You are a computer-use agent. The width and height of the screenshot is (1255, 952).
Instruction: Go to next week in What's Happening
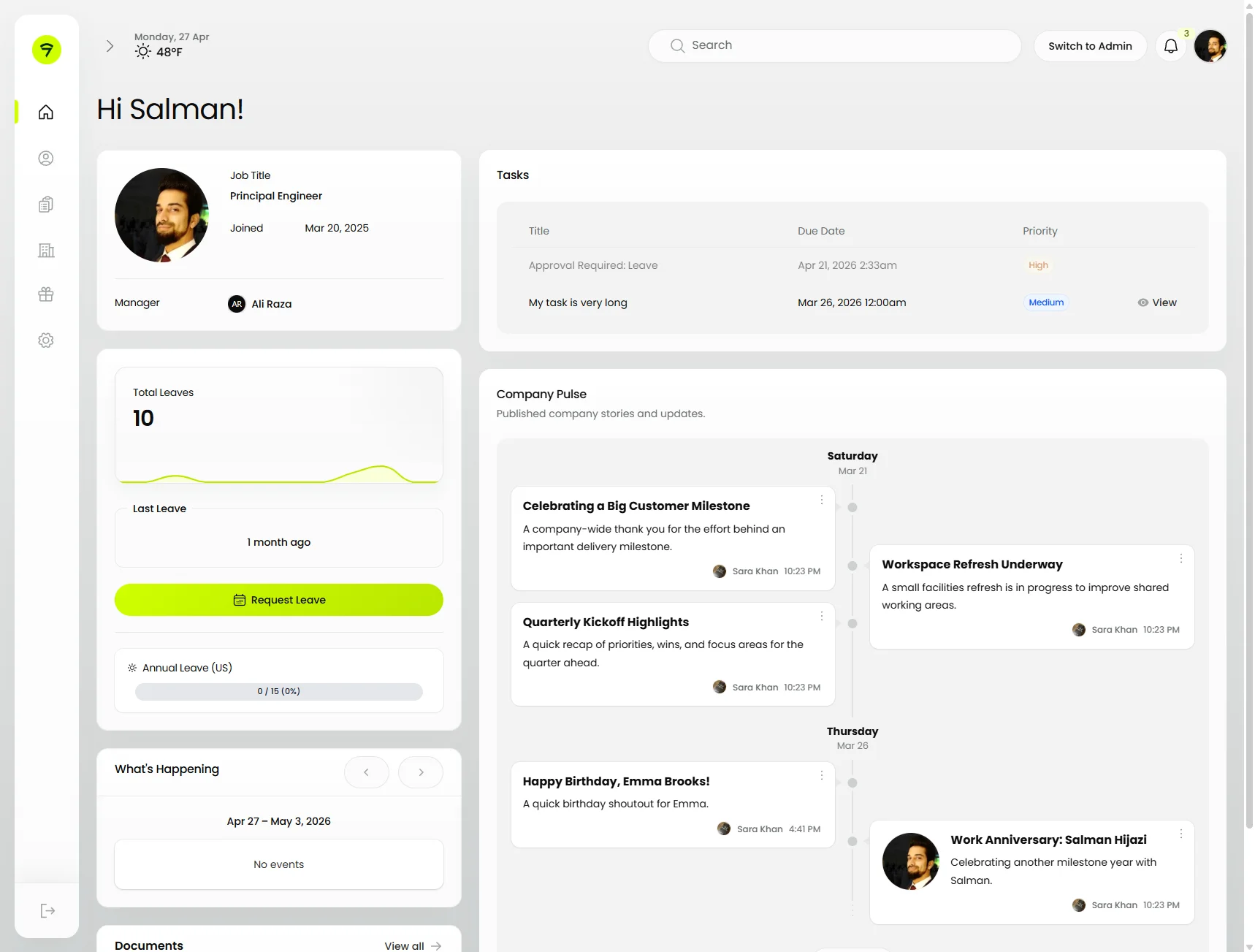click(x=421, y=772)
